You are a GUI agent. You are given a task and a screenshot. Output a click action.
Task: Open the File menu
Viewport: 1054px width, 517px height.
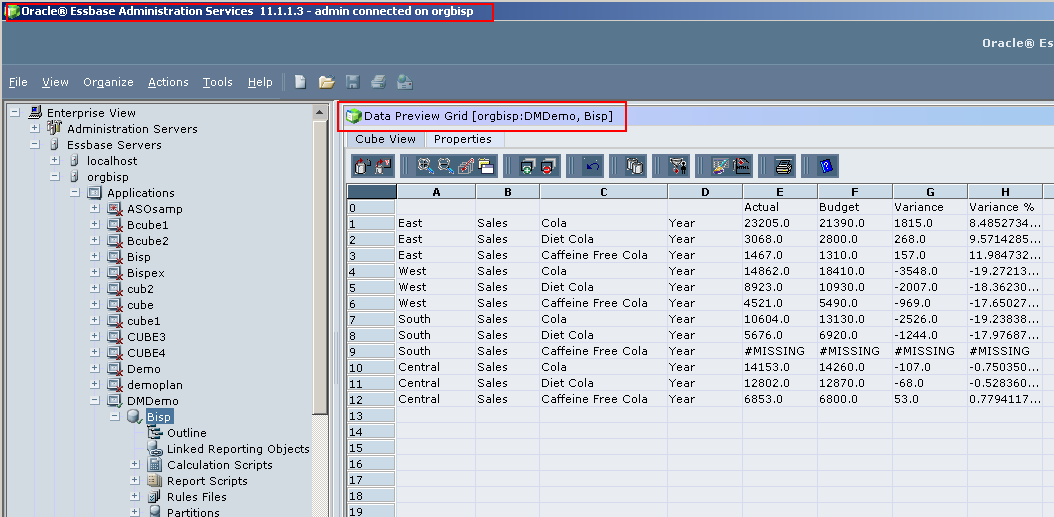click(x=18, y=82)
